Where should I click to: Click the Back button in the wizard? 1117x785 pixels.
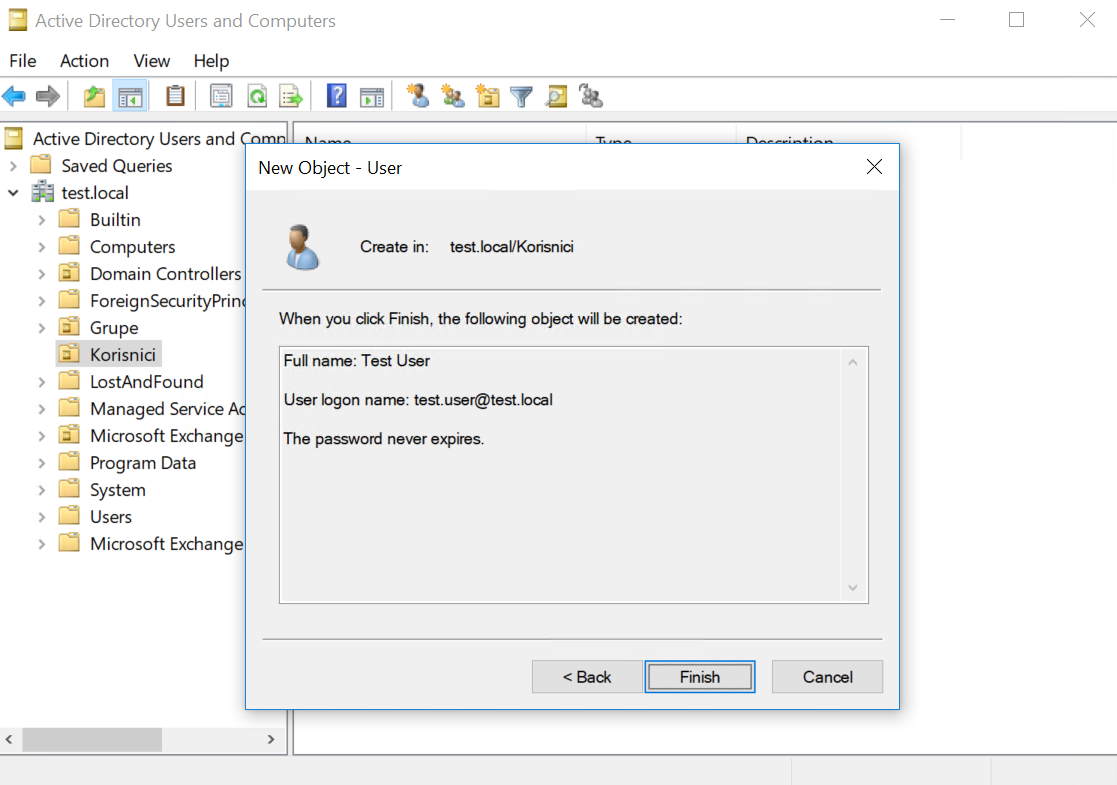click(586, 676)
